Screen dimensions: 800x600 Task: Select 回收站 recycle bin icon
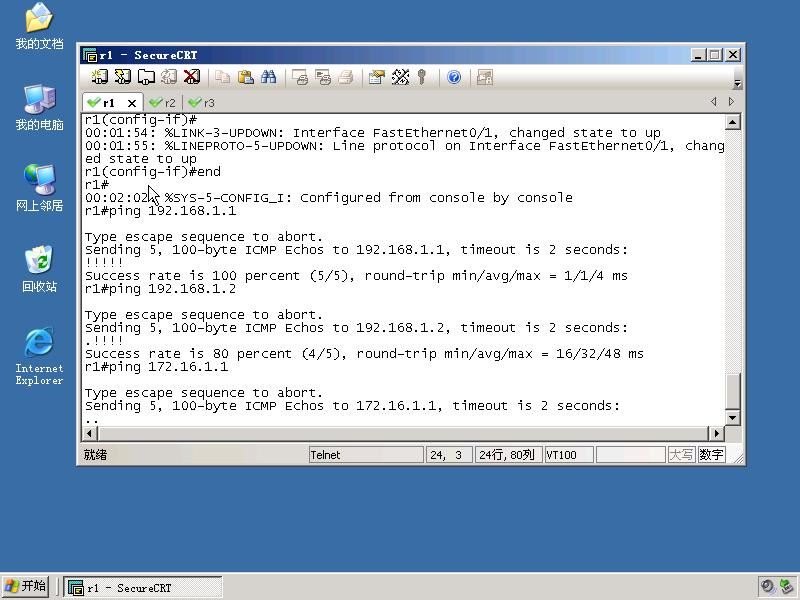(39, 269)
